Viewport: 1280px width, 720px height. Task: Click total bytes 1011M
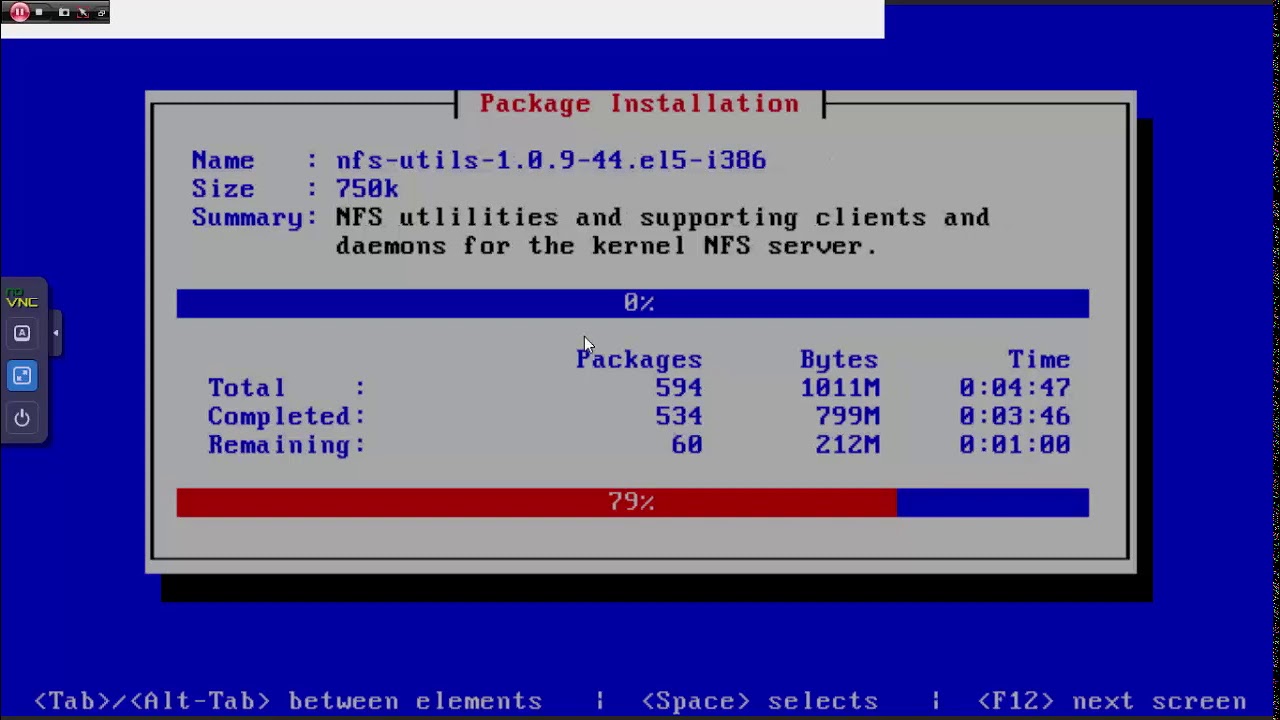(x=840, y=388)
